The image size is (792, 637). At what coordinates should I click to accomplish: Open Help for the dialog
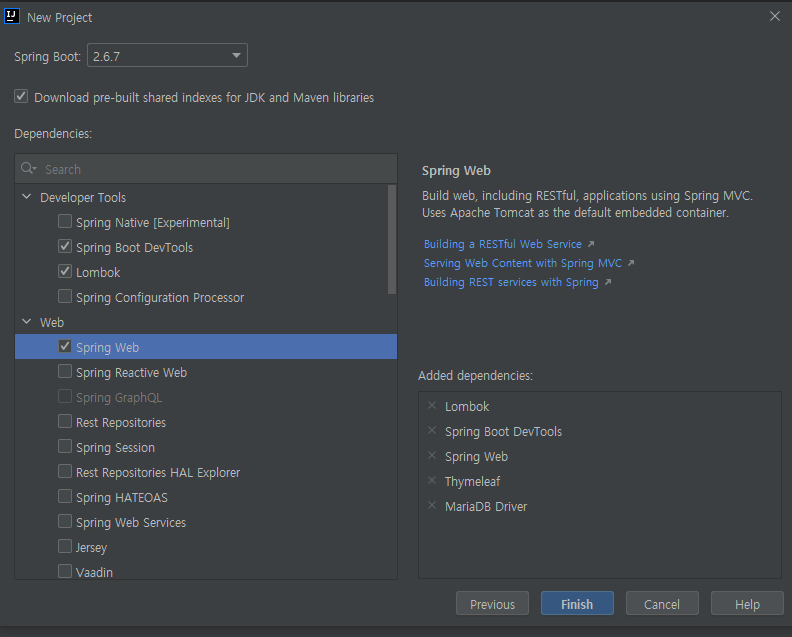tap(747, 604)
